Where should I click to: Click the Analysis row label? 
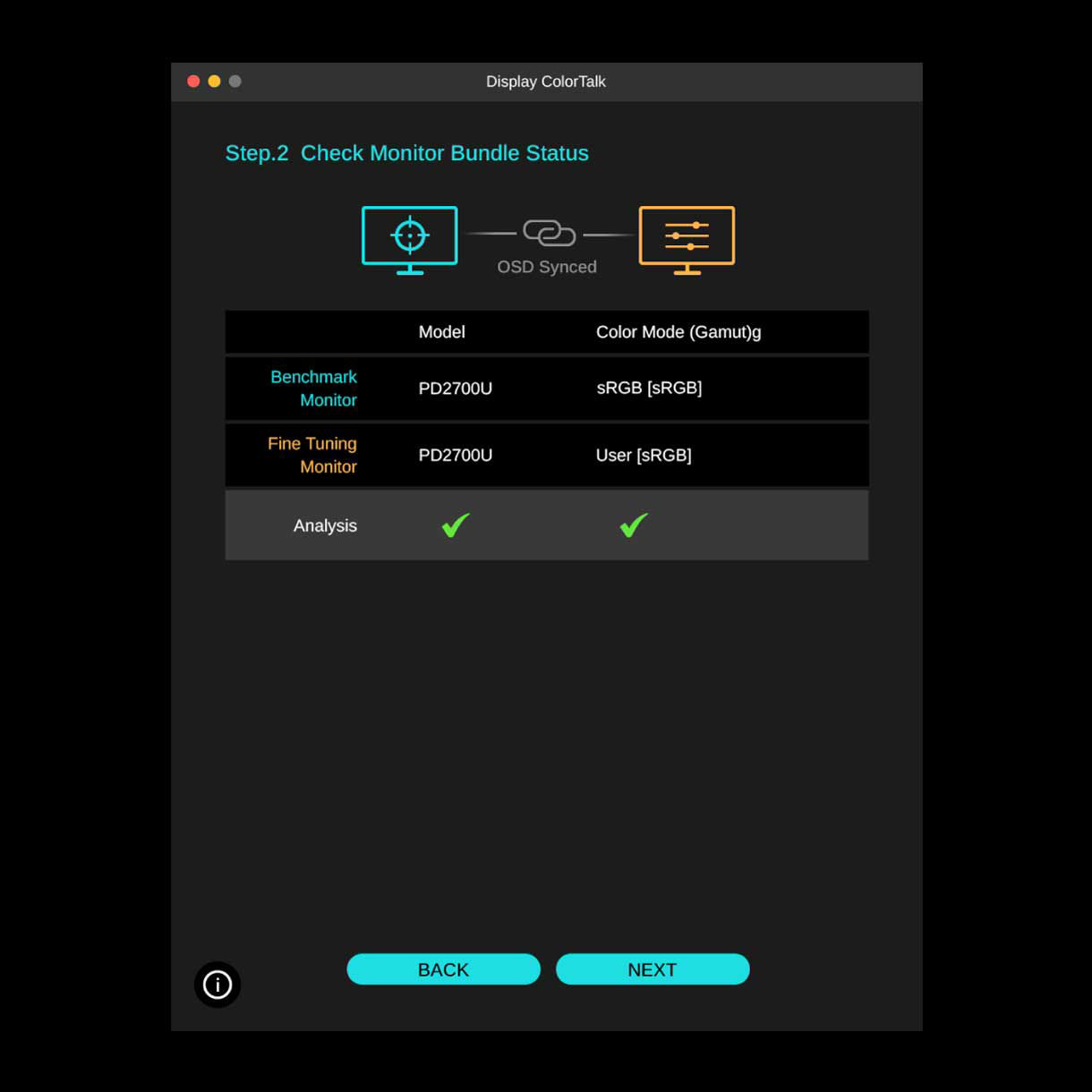point(325,525)
